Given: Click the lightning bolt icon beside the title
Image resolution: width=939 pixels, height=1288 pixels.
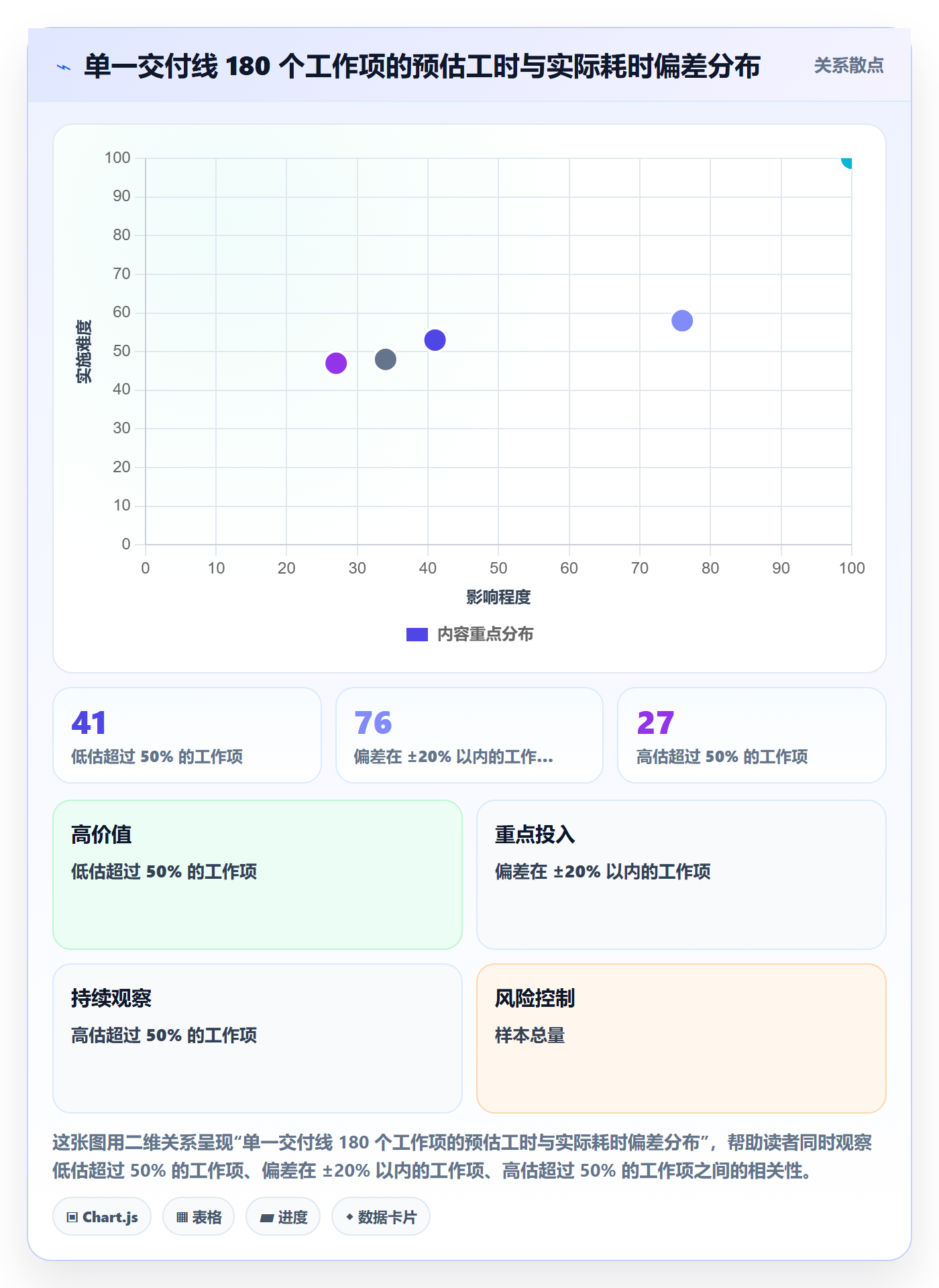Looking at the screenshot, I should 64,67.
